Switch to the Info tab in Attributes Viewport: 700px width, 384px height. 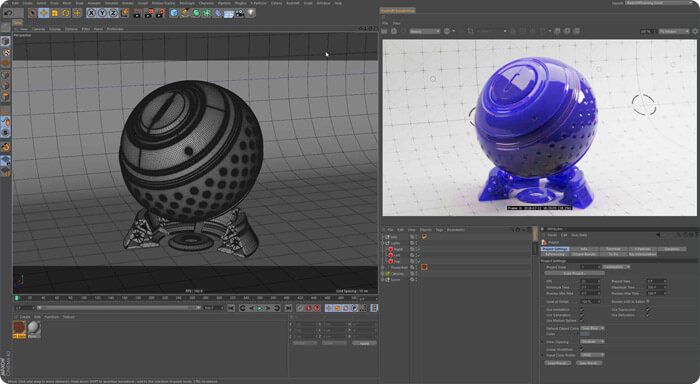point(584,249)
